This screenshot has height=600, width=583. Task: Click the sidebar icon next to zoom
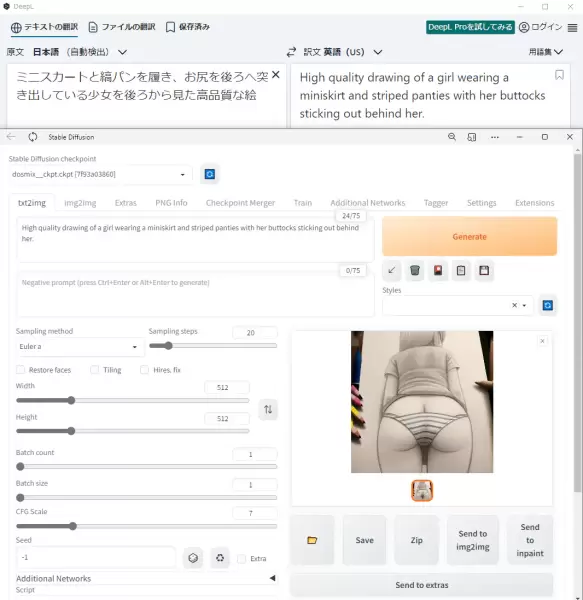(x=472, y=137)
